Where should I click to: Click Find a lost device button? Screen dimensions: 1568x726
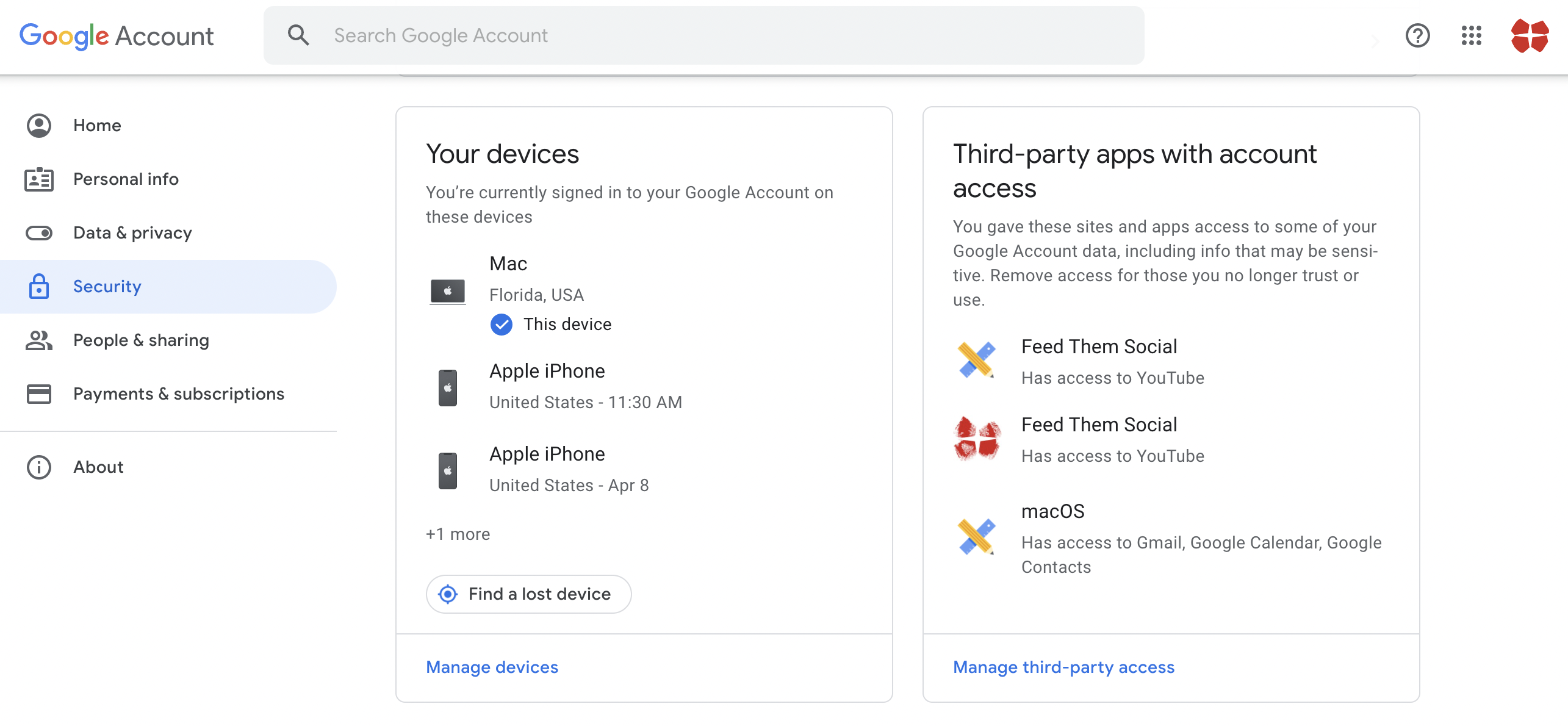pos(528,594)
